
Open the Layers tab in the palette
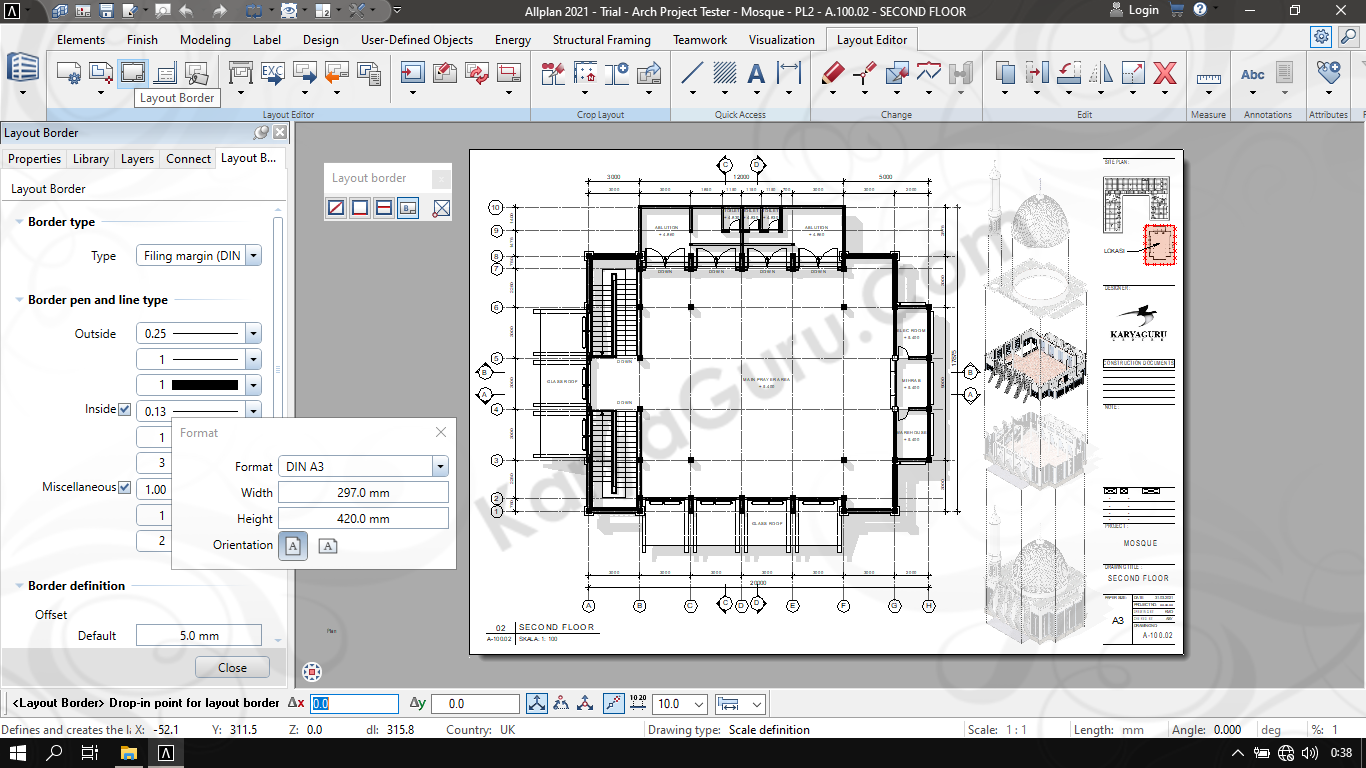coord(137,159)
